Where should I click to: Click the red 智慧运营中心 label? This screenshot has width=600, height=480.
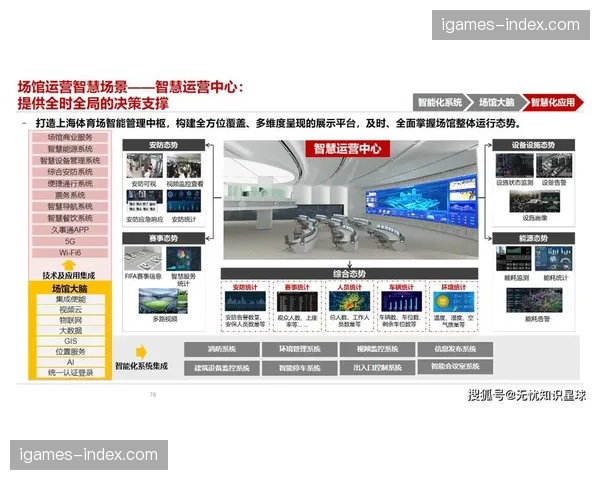pyautogui.click(x=347, y=149)
